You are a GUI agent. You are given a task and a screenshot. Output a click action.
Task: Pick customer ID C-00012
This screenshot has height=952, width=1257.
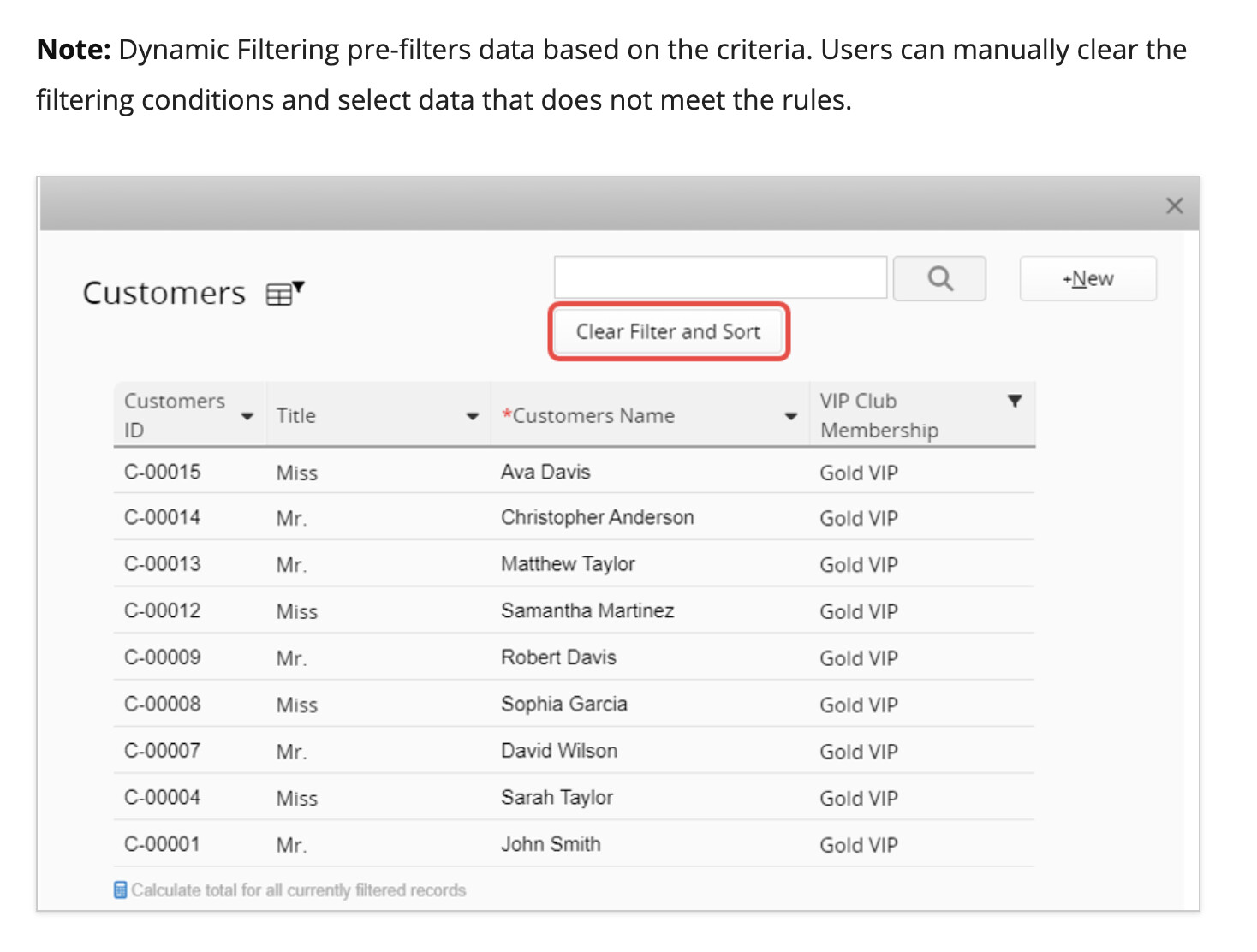point(163,610)
